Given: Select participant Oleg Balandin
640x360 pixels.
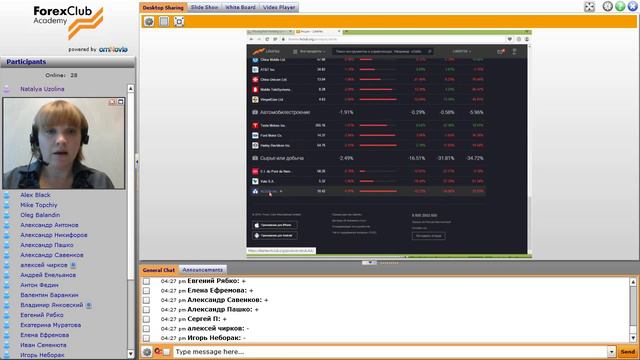Looking at the screenshot, I should click(40, 215).
